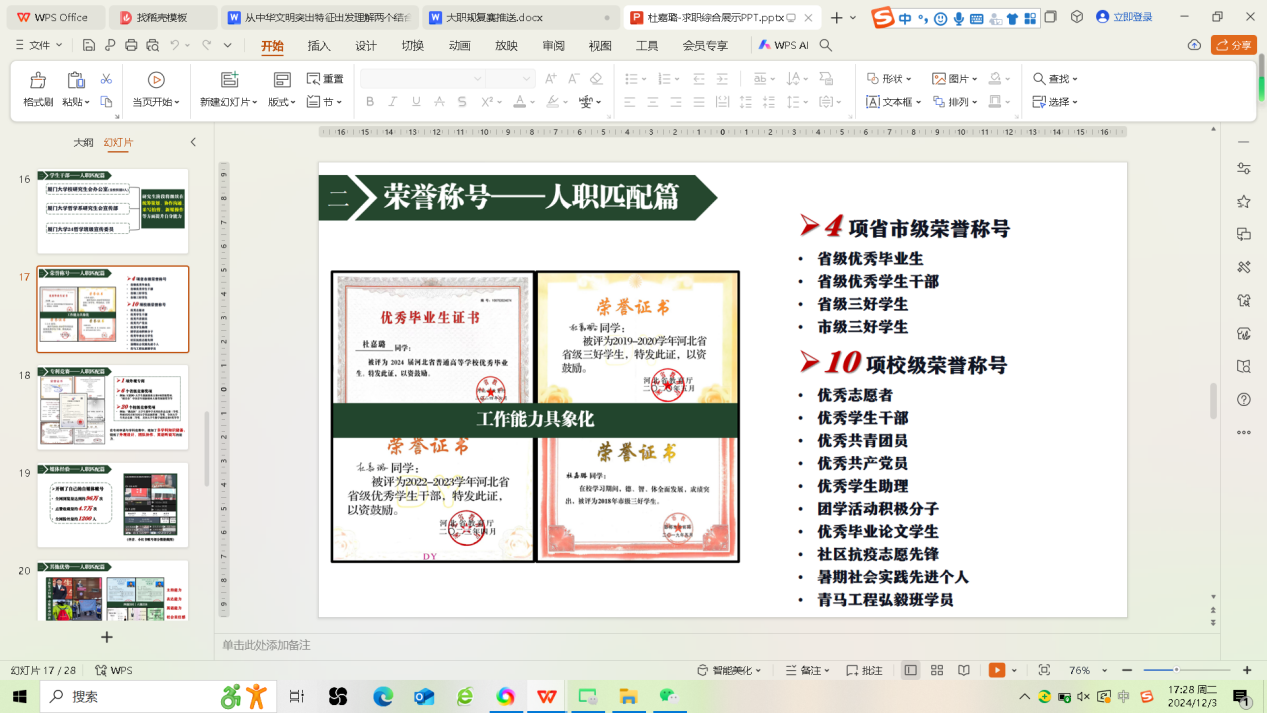1267x713 pixels.
Task: Expand the Layout (版式) dropdown
Action: coord(282,102)
